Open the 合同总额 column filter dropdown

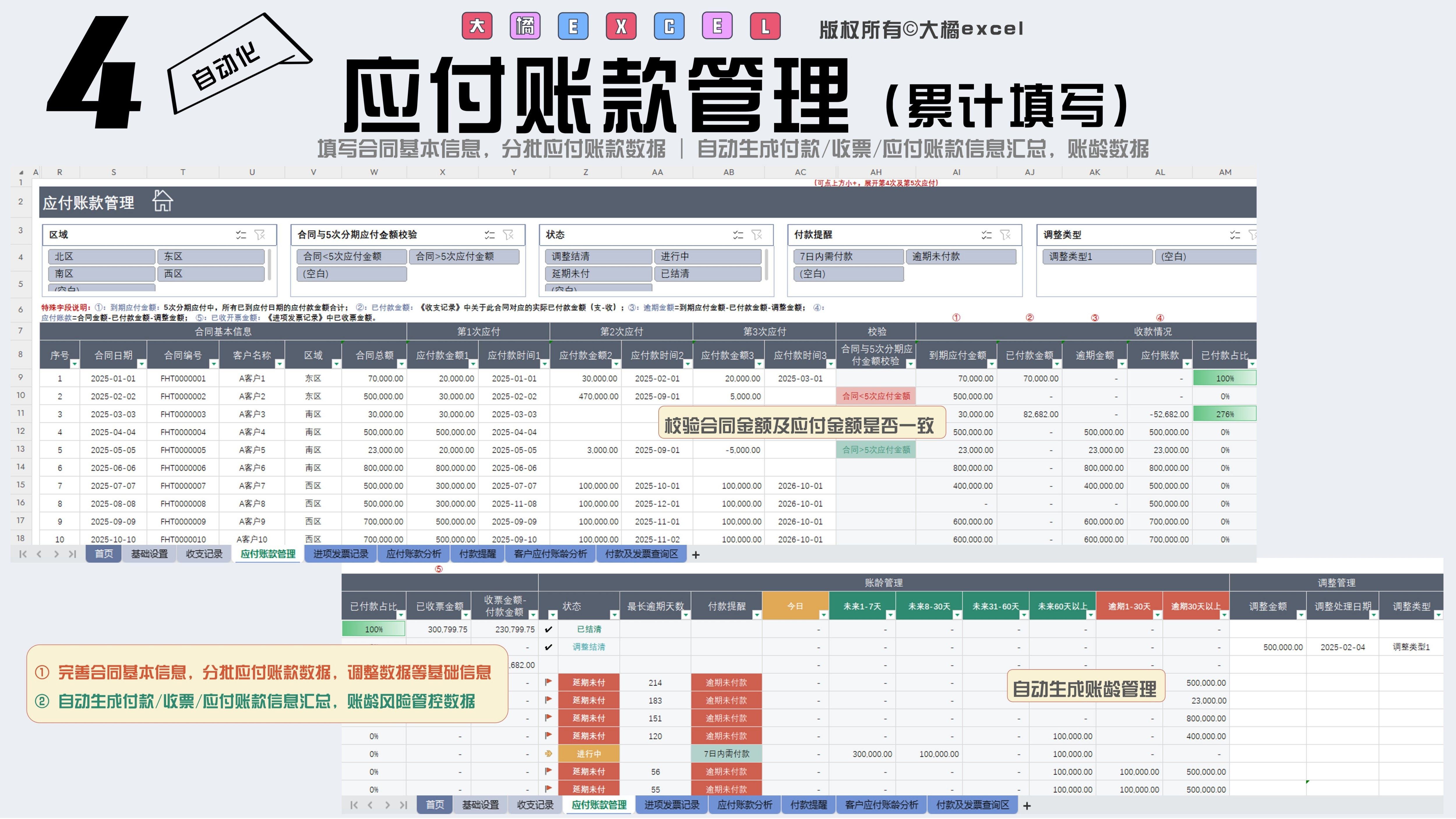[401, 363]
